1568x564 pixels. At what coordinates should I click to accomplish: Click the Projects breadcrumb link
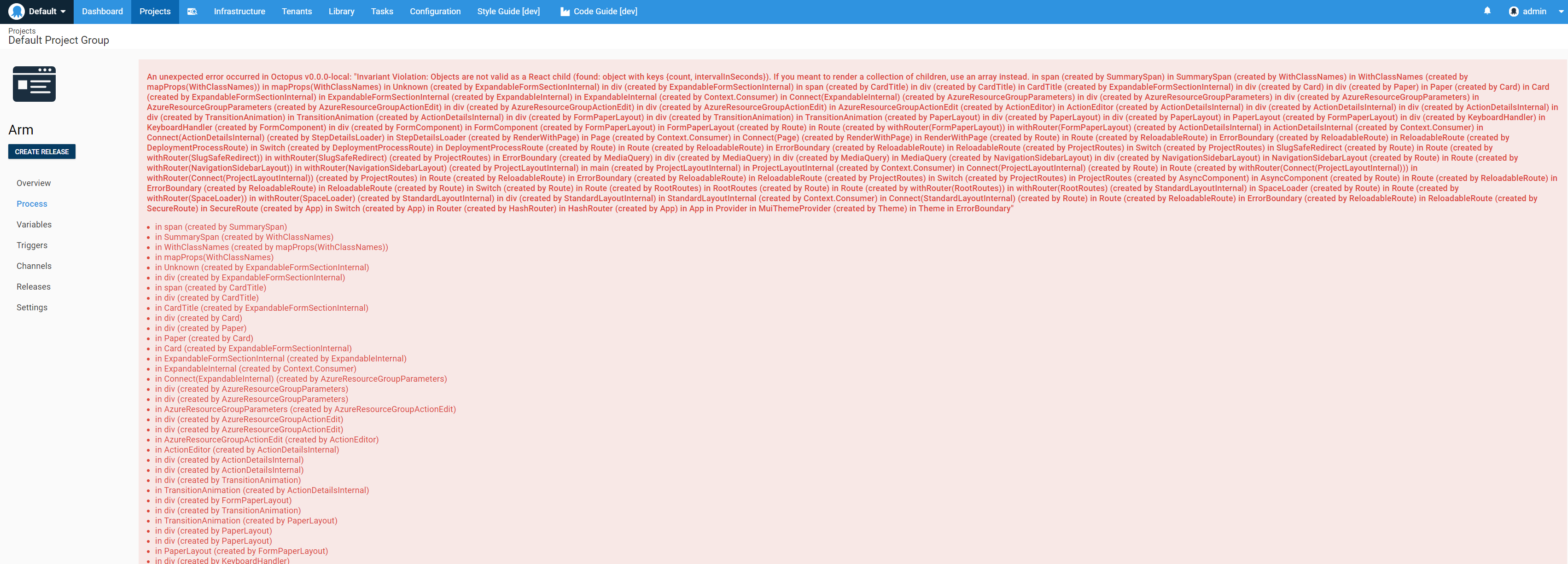tap(22, 31)
